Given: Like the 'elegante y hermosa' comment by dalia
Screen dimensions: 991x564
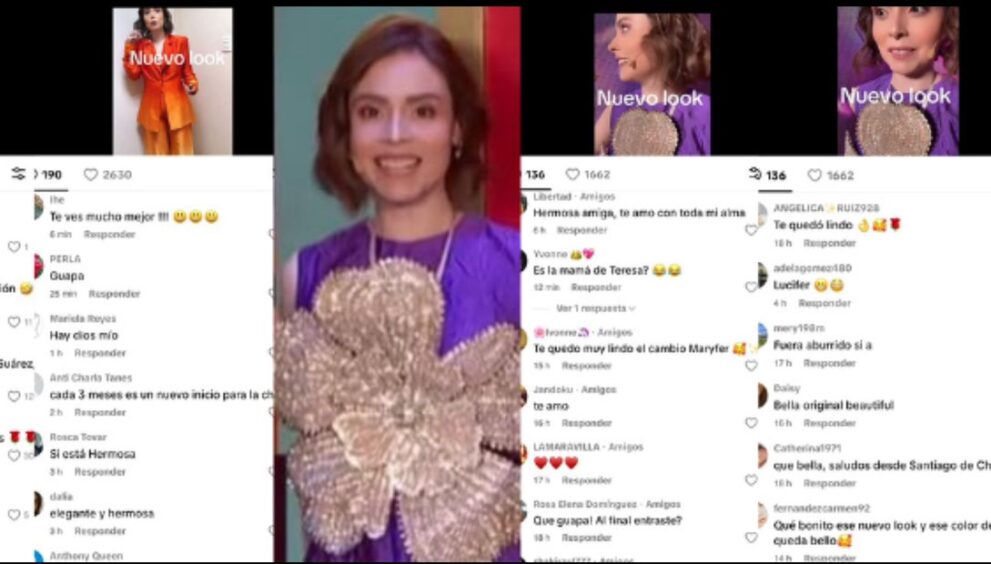Looking at the screenshot, I should click(x=14, y=515).
